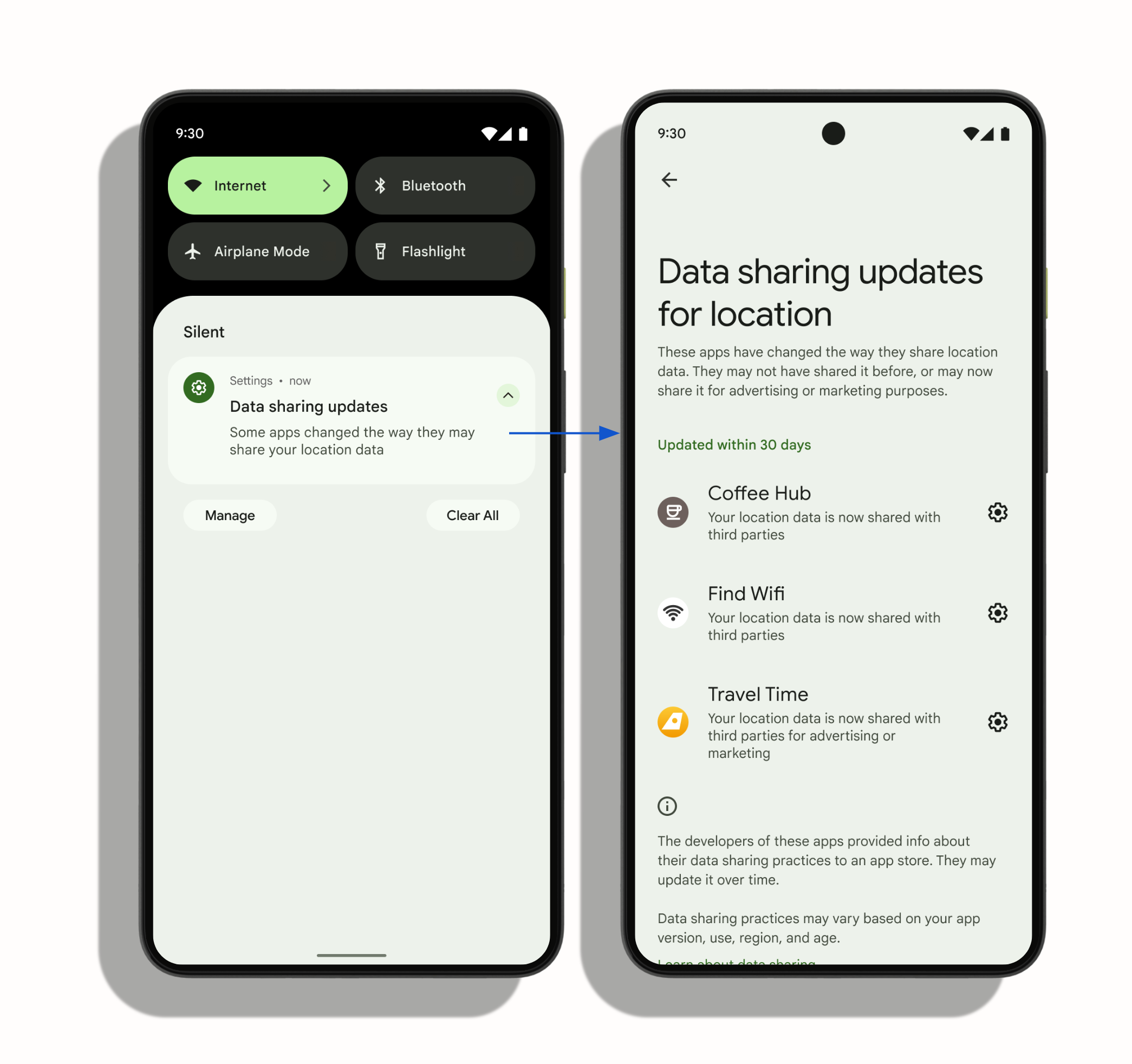Image resolution: width=1132 pixels, height=1064 pixels.
Task: Open Find Wifi location settings
Action: point(998,612)
